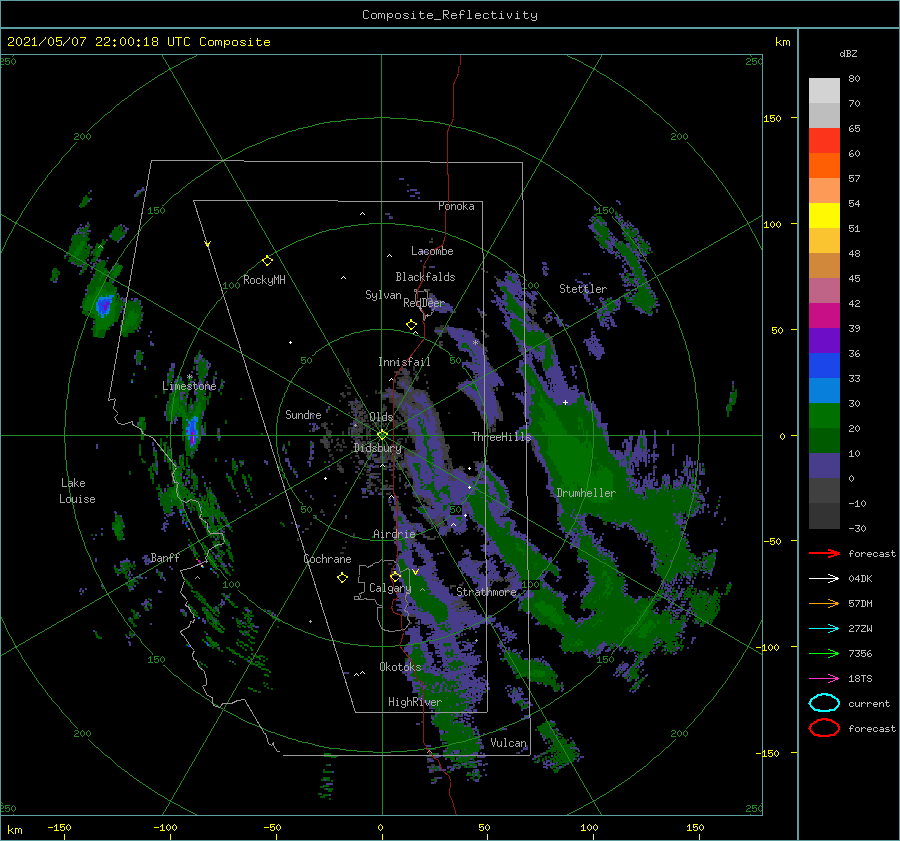Click the Ponoka town label
Viewport: 900px width, 841px height.
click(x=456, y=206)
